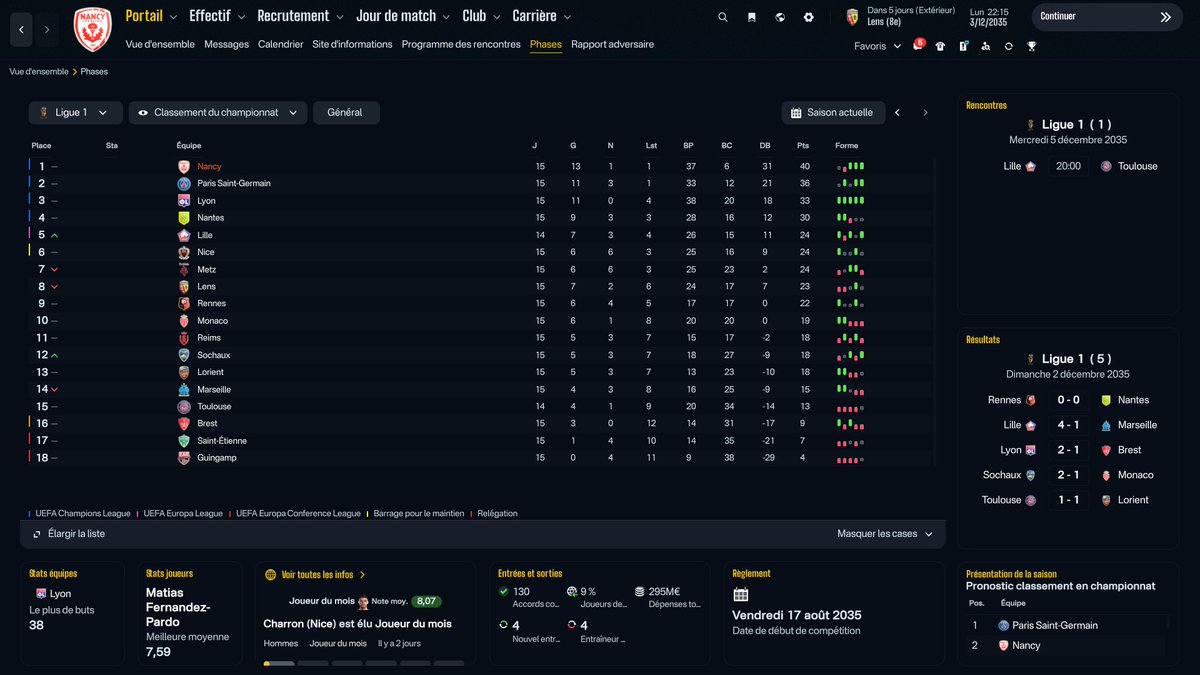
Task: Go forward with the right navigation arrow
Action: coord(47,30)
